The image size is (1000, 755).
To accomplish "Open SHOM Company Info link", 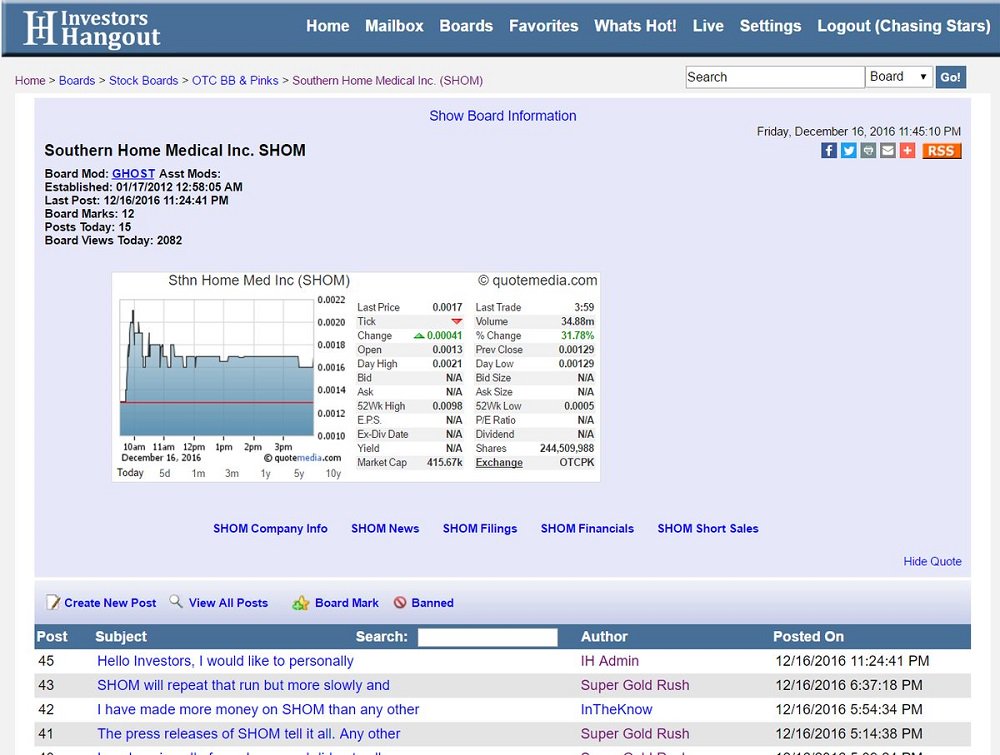I will click(x=270, y=529).
